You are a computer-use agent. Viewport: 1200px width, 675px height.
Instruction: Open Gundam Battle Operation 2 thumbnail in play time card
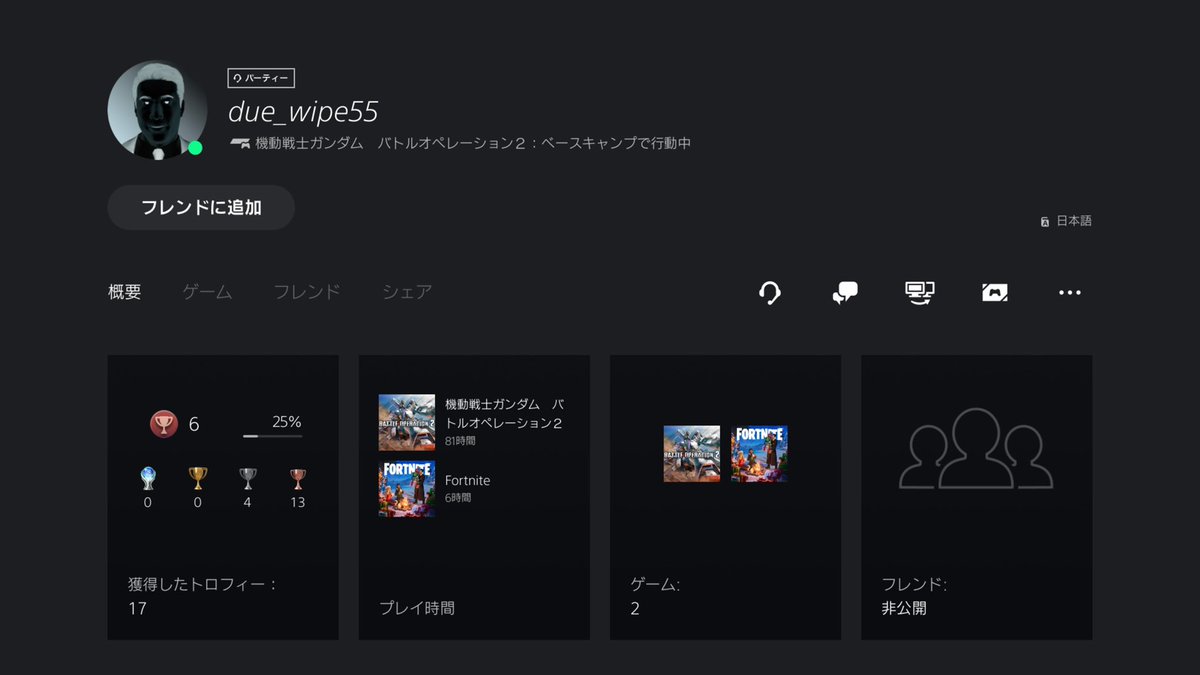(x=407, y=422)
